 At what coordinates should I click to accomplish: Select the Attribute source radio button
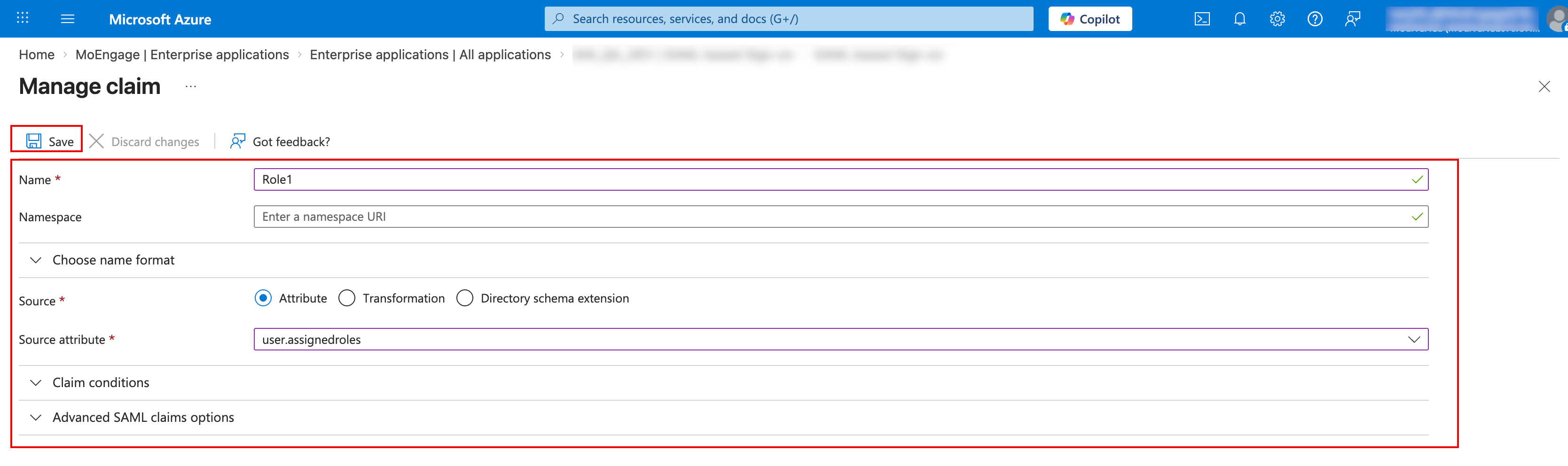tap(263, 298)
